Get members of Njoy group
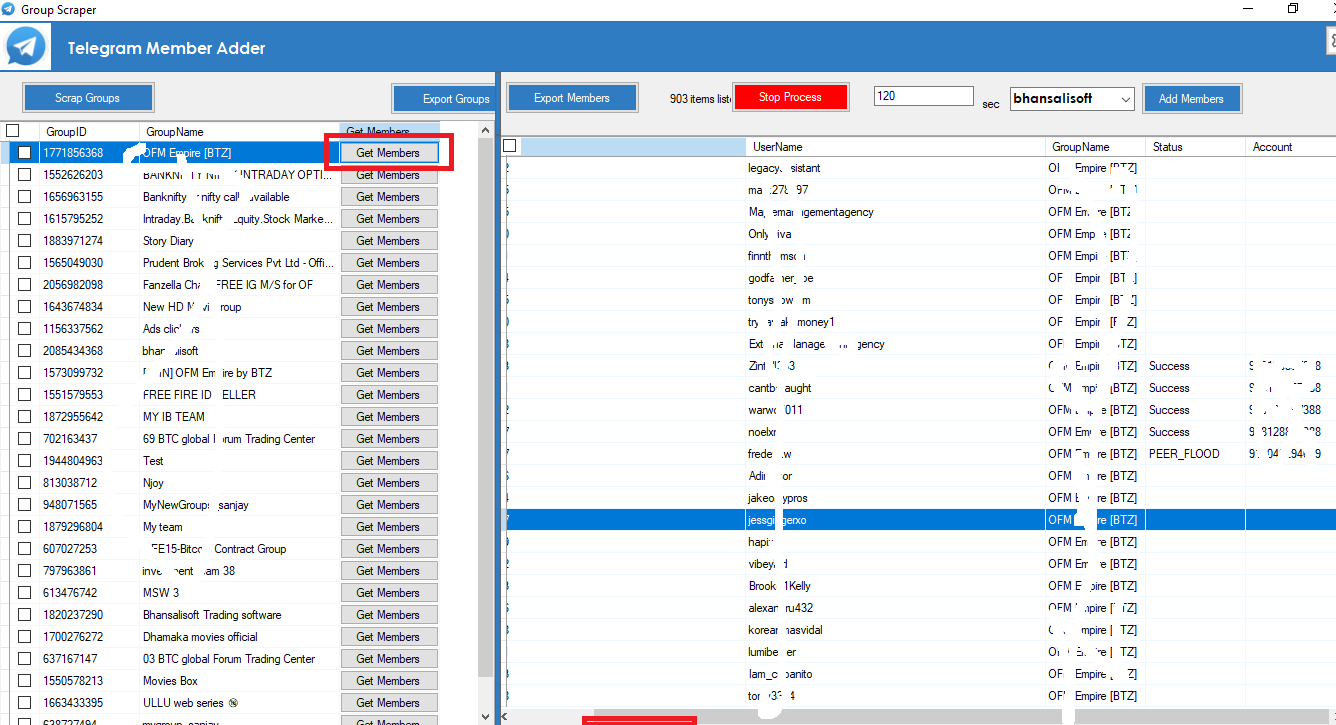This screenshot has width=1336, height=725. coord(389,483)
